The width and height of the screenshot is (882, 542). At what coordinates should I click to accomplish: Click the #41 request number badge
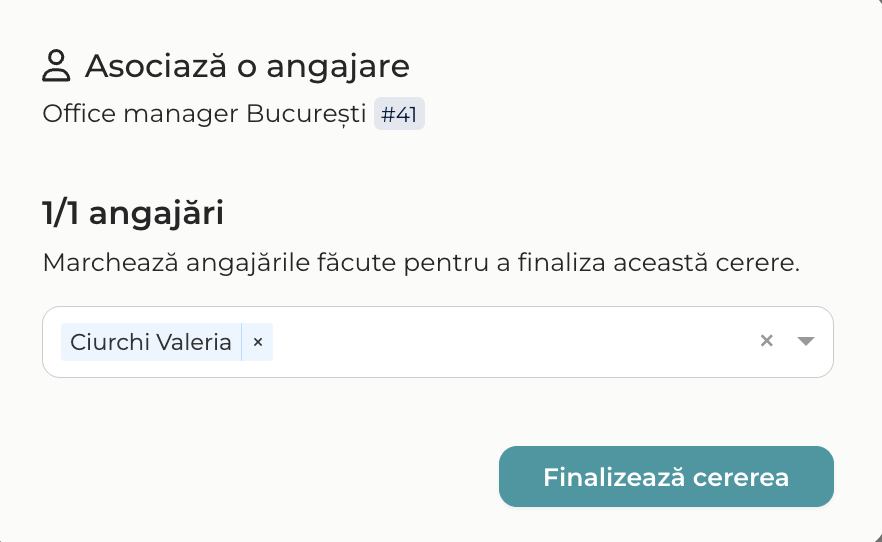[x=399, y=114]
